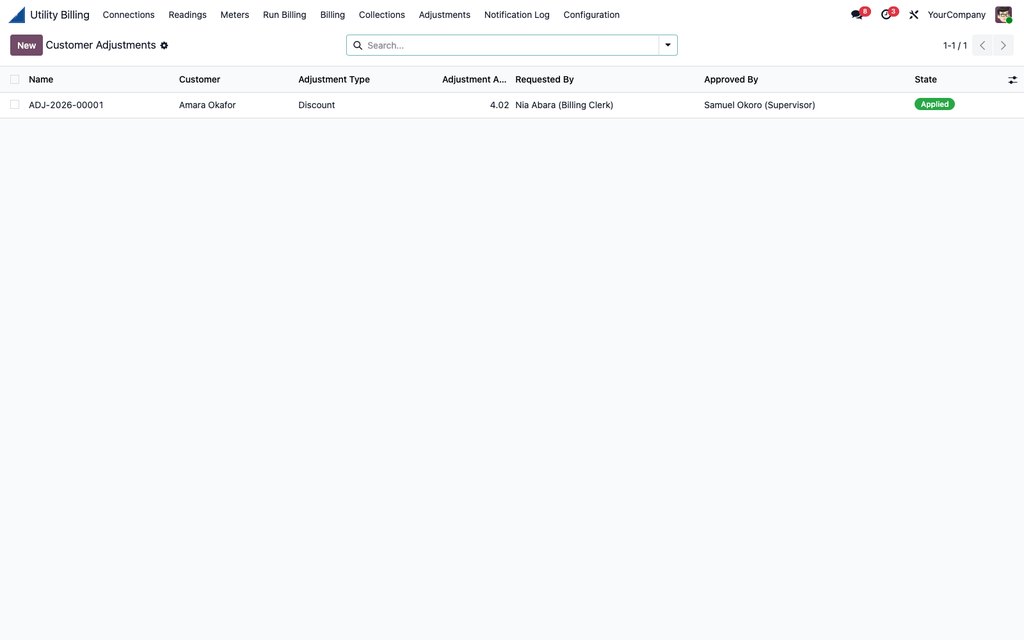The height and width of the screenshot is (640, 1024).
Task: Sort by the Customer column header
Action: 200,80
